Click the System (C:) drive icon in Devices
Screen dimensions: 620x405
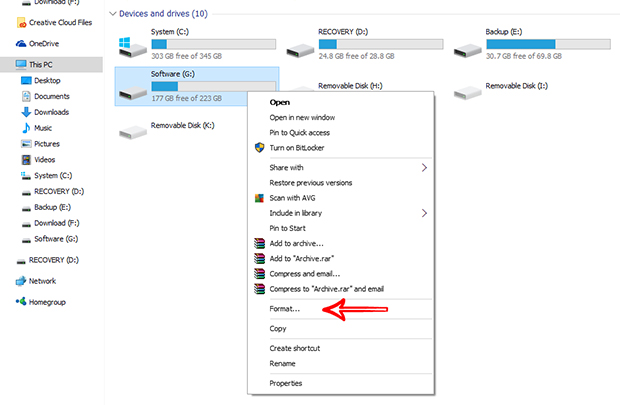[132, 47]
